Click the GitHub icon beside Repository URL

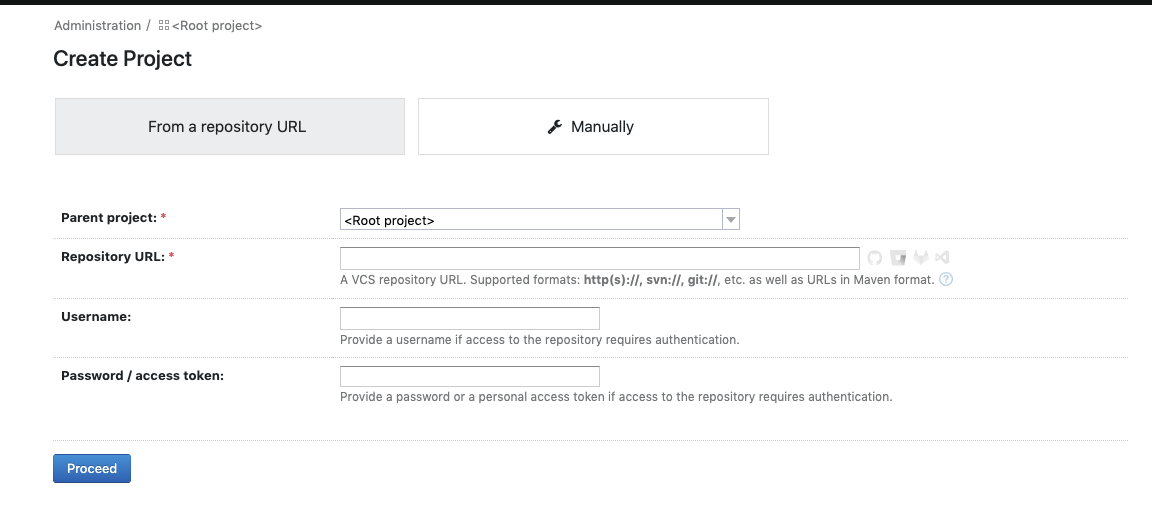tap(874, 258)
